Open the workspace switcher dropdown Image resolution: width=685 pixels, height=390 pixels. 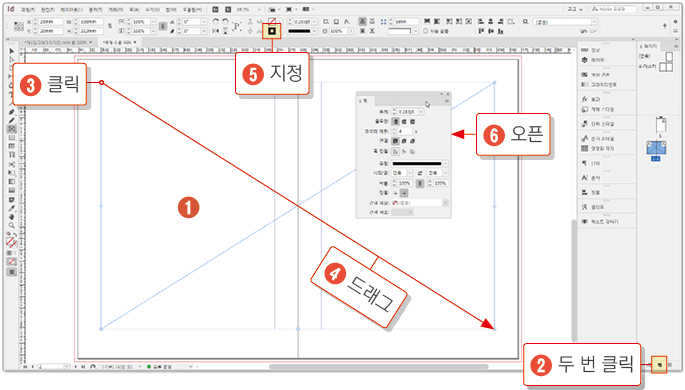click(x=575, y=9)
